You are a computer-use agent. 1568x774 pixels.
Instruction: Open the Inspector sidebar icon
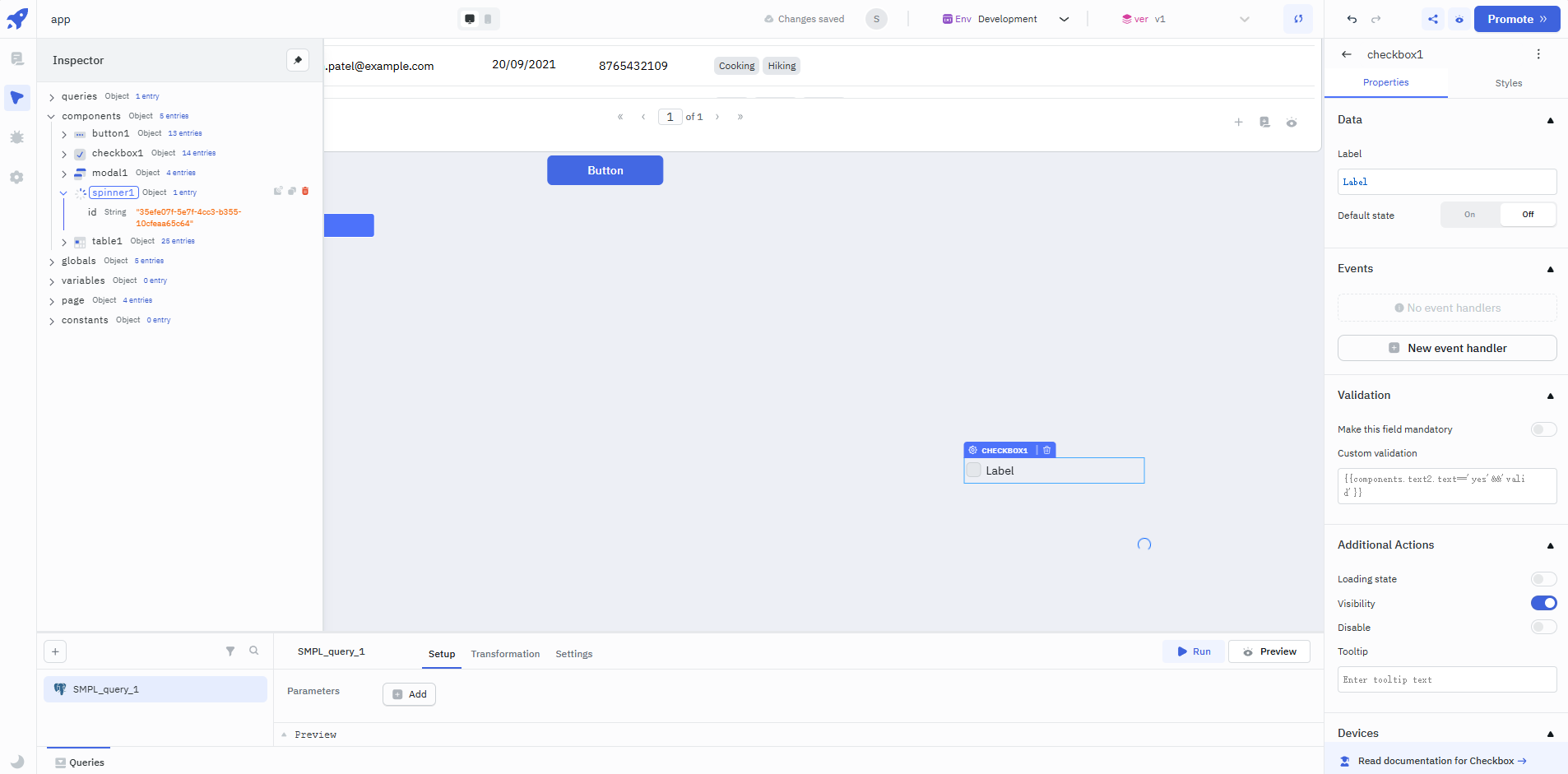pyautogui.click(x=17, y=98)
